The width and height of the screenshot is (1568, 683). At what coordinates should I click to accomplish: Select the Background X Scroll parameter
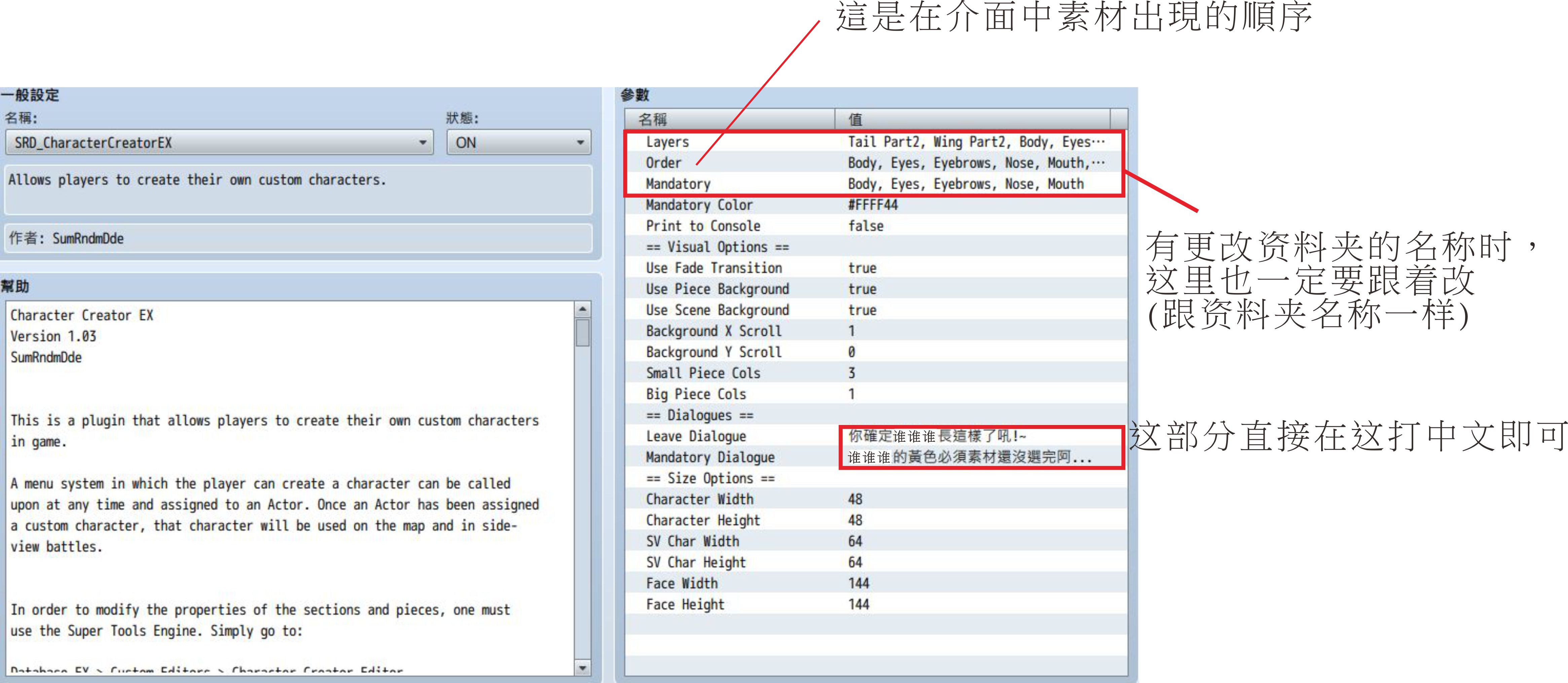pyautogui.click(x=876, y=331)
